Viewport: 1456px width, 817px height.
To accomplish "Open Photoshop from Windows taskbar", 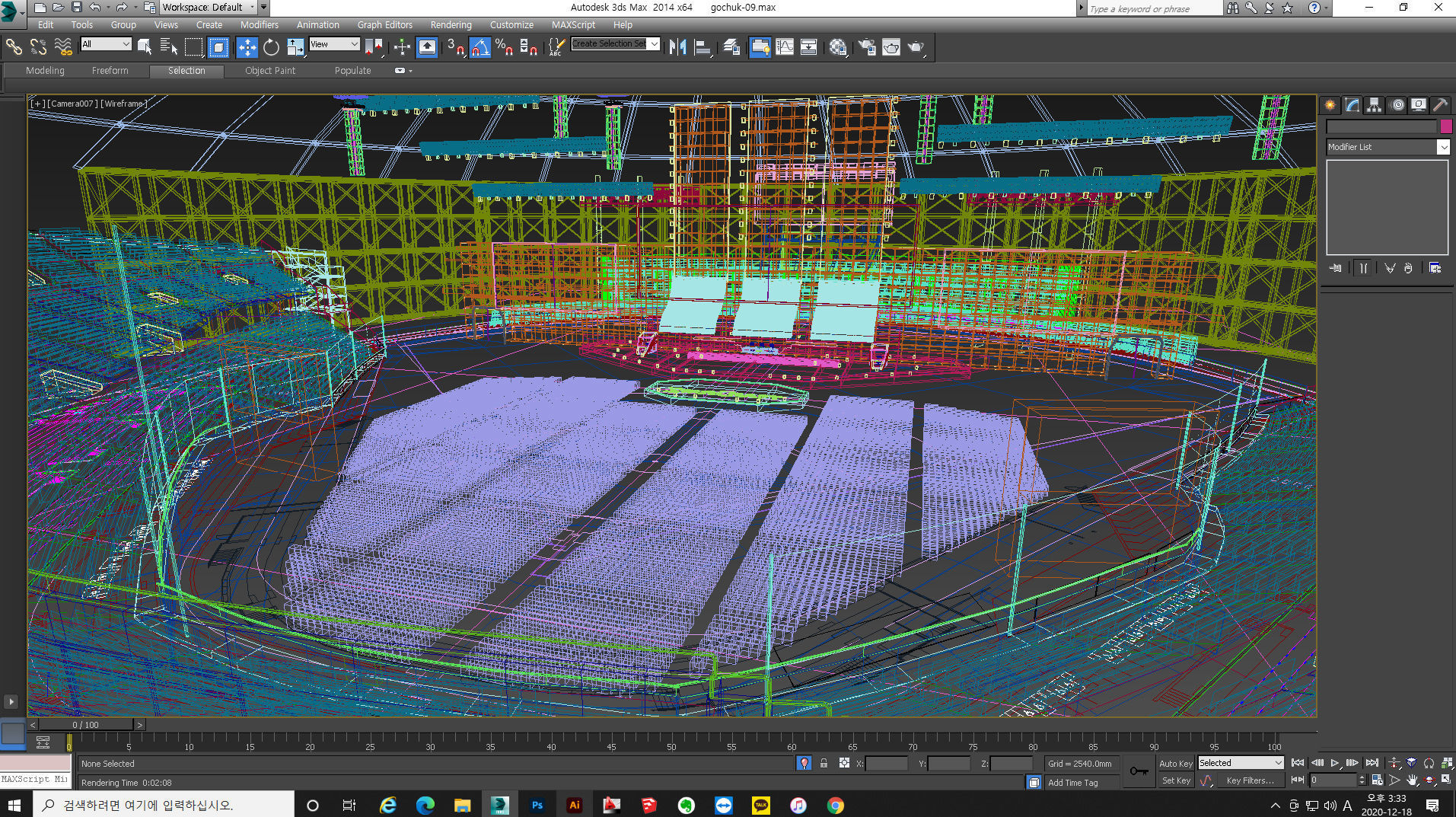I will tap(537, 805).
